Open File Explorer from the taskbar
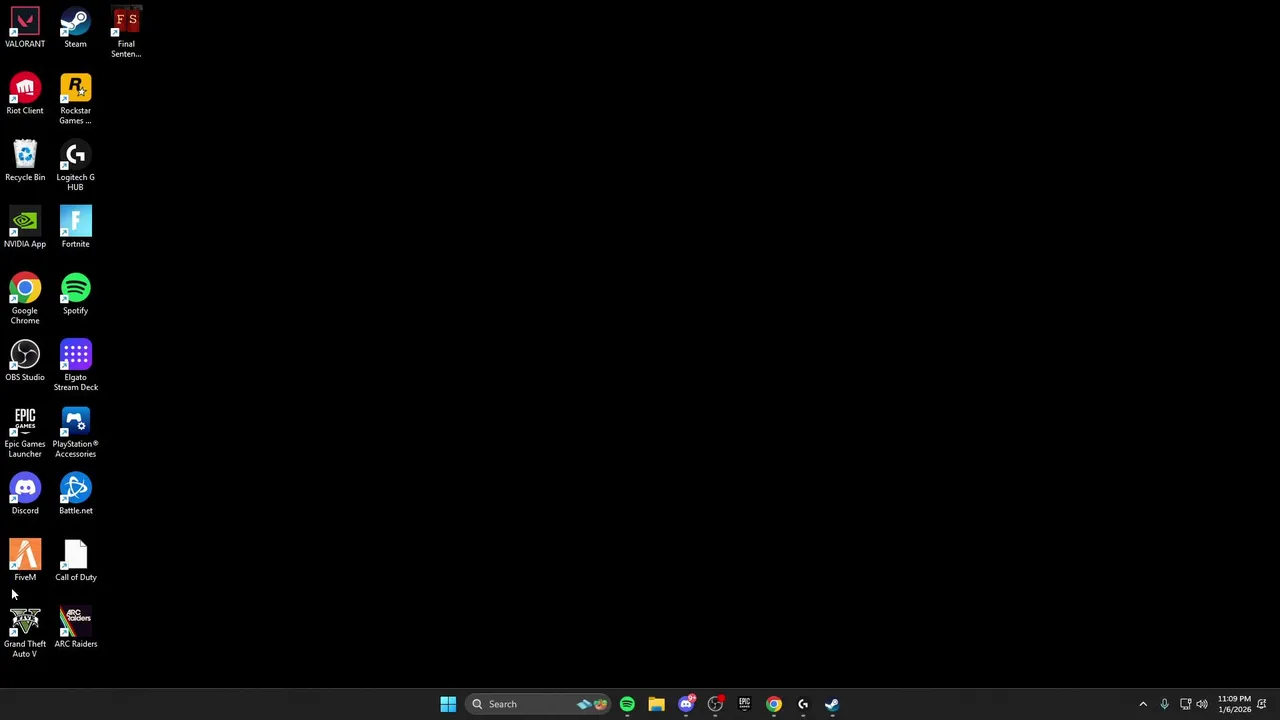The image size is (1280, 720). 656,704
